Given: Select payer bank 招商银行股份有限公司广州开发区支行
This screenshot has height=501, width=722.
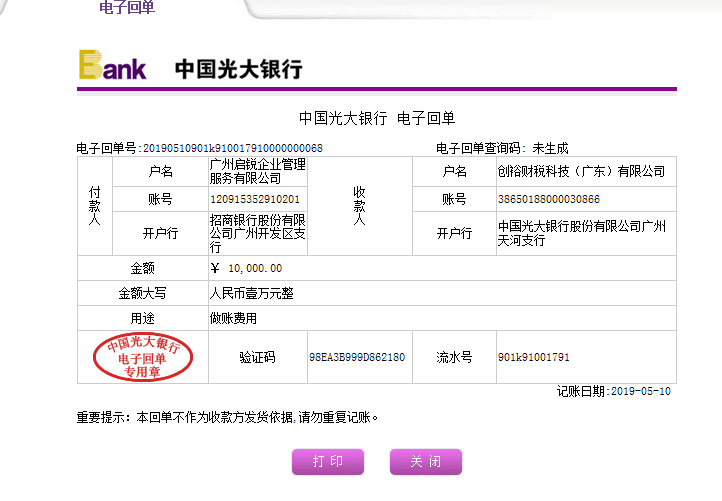Looking at the screenshot, I should click(x=257, y=233).
